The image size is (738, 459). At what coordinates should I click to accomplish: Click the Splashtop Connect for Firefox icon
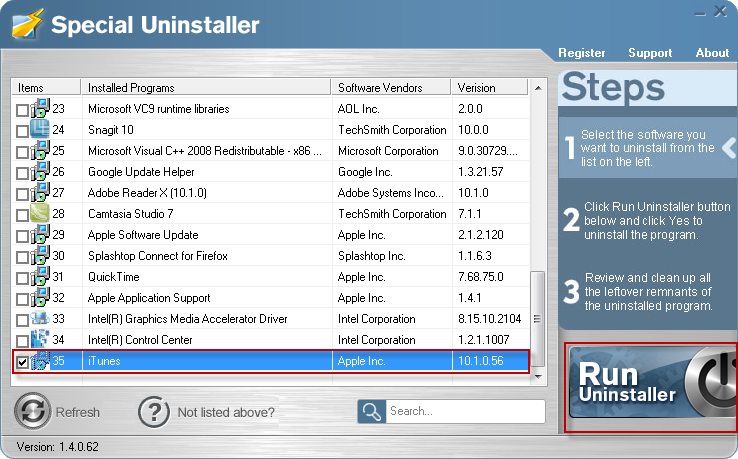tap(40, 255)
